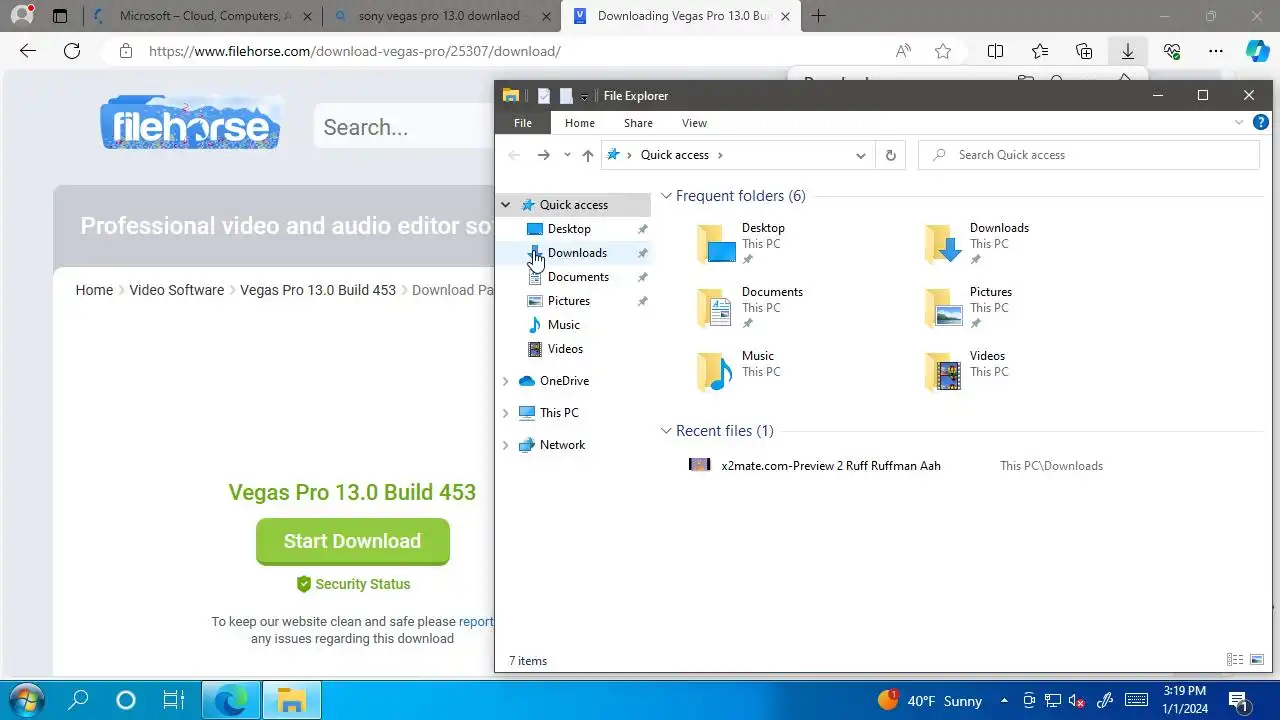Open Home ribbon tab in File Explorer
Viewport: 1280px width, 720px height.
580,123
